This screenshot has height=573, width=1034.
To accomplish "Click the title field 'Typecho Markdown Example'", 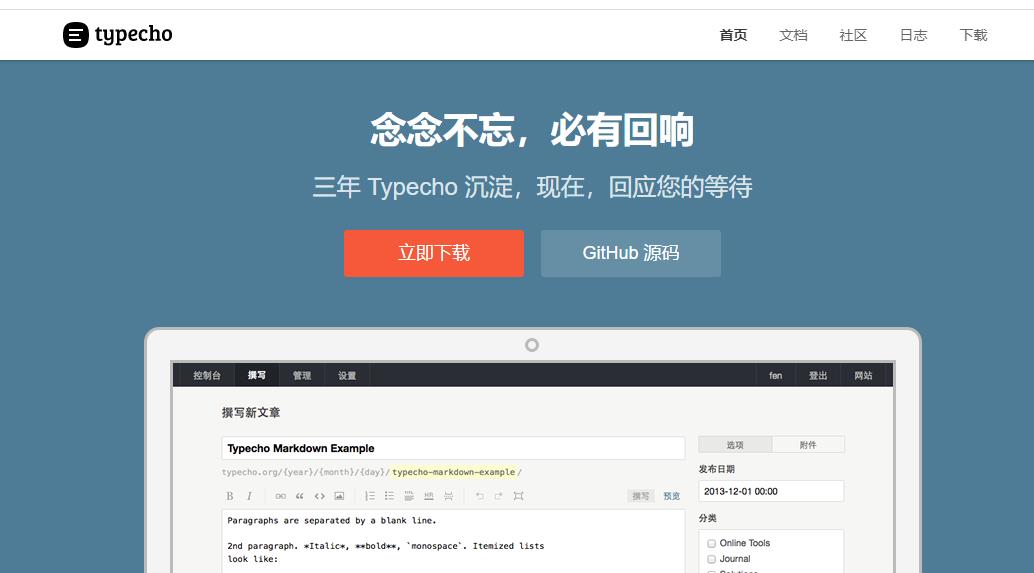I will [x=453, y=448].
